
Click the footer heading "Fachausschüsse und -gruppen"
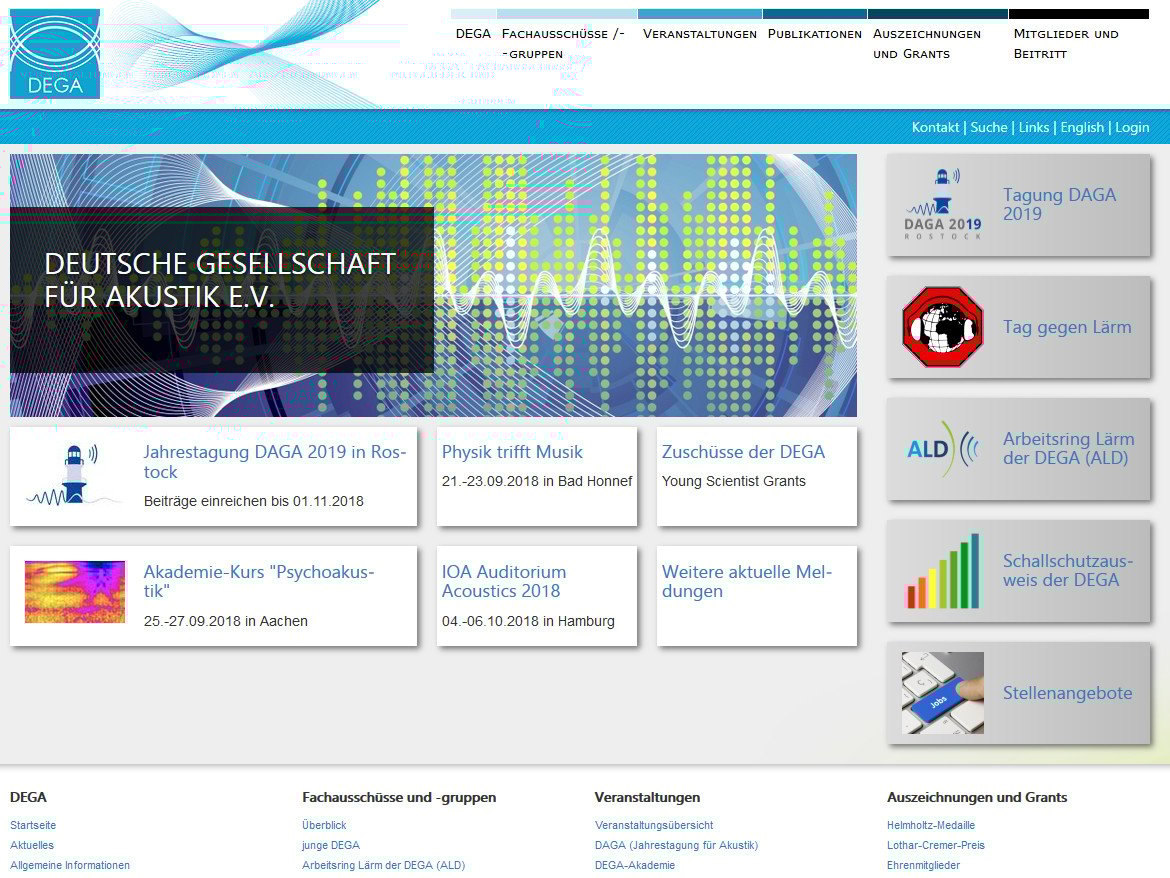[x=399, y=797]
